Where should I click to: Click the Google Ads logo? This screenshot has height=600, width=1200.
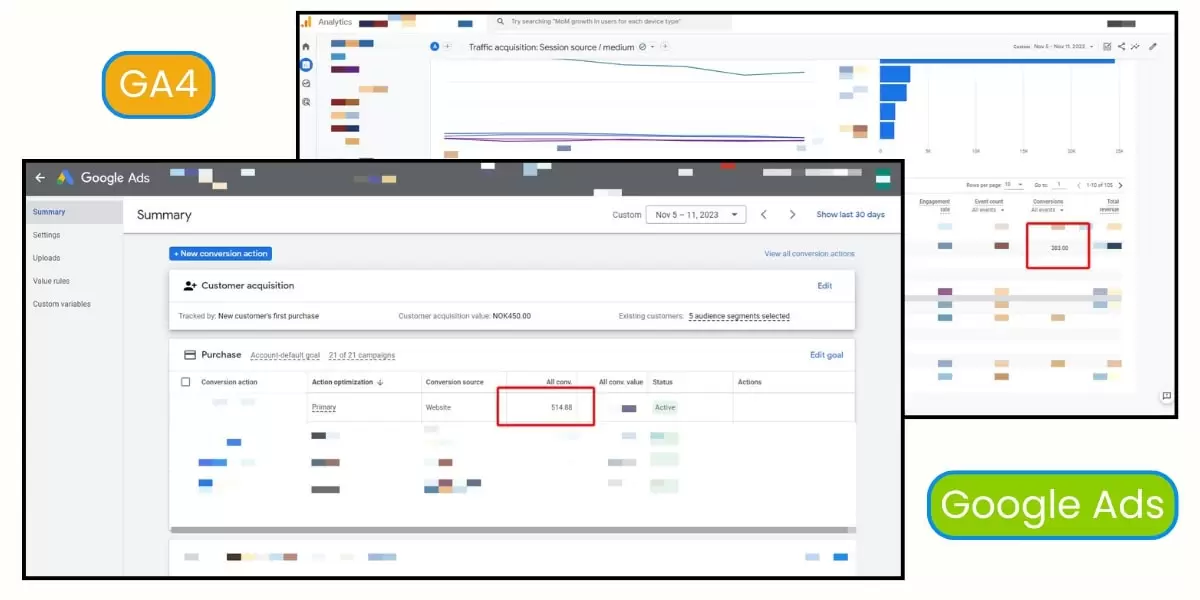coord(65,178)
